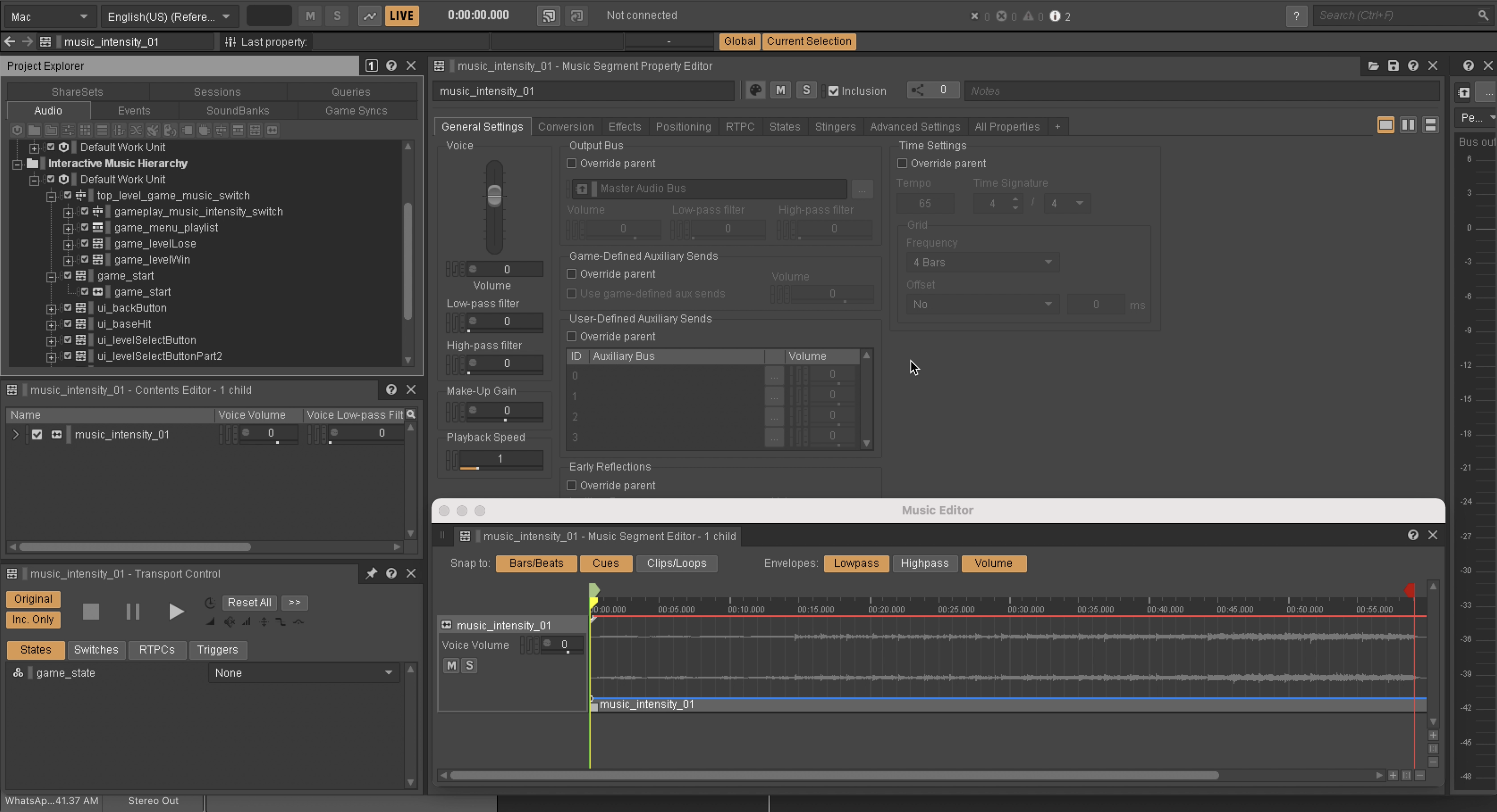Open the share references icon

pyautogui.click(x=918, y=90)
